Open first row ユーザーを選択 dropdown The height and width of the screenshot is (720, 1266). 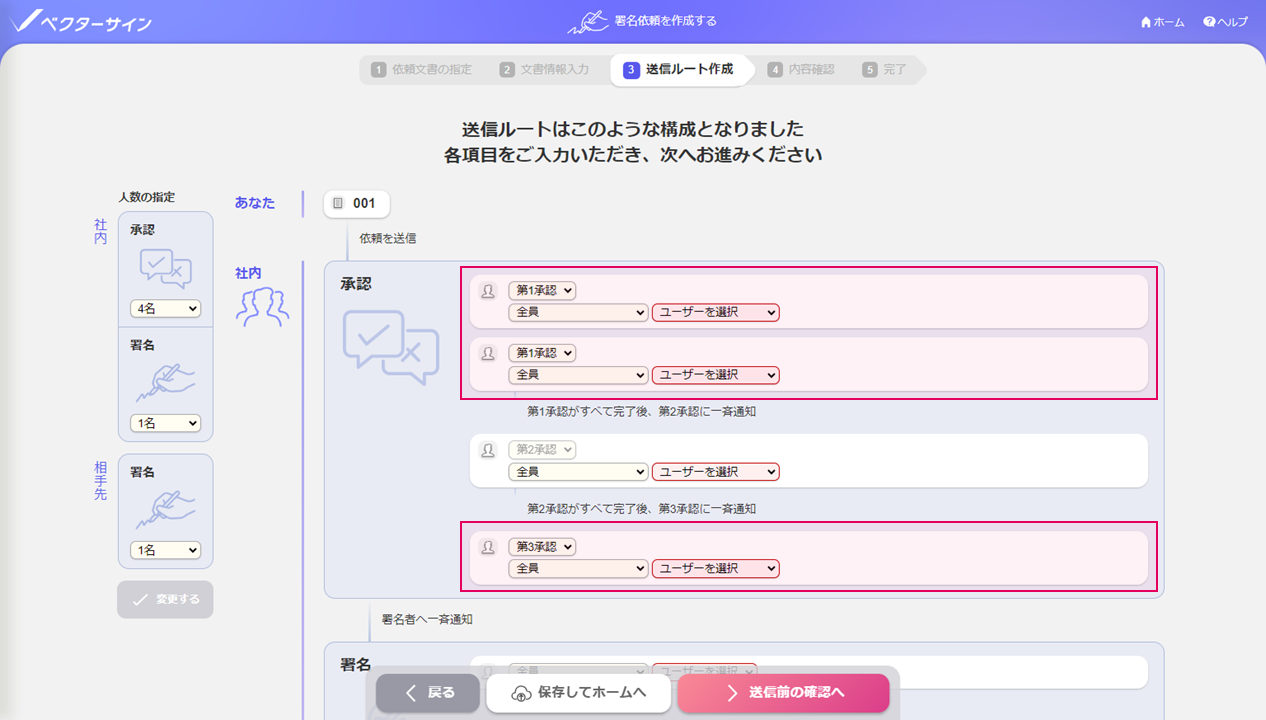(x=715, y=313)
